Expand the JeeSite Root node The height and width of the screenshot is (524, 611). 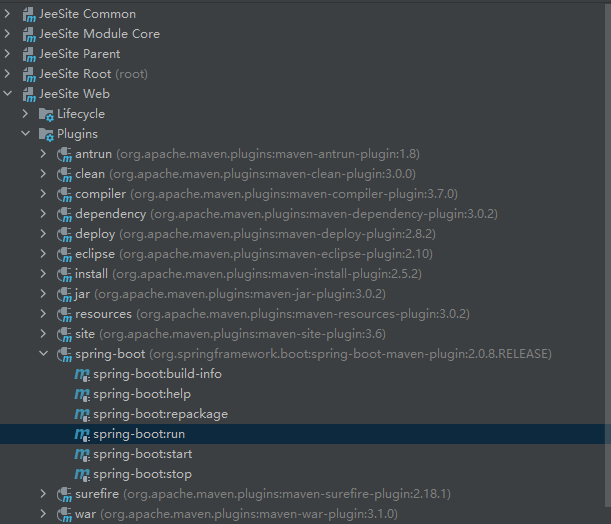[7, 74]
